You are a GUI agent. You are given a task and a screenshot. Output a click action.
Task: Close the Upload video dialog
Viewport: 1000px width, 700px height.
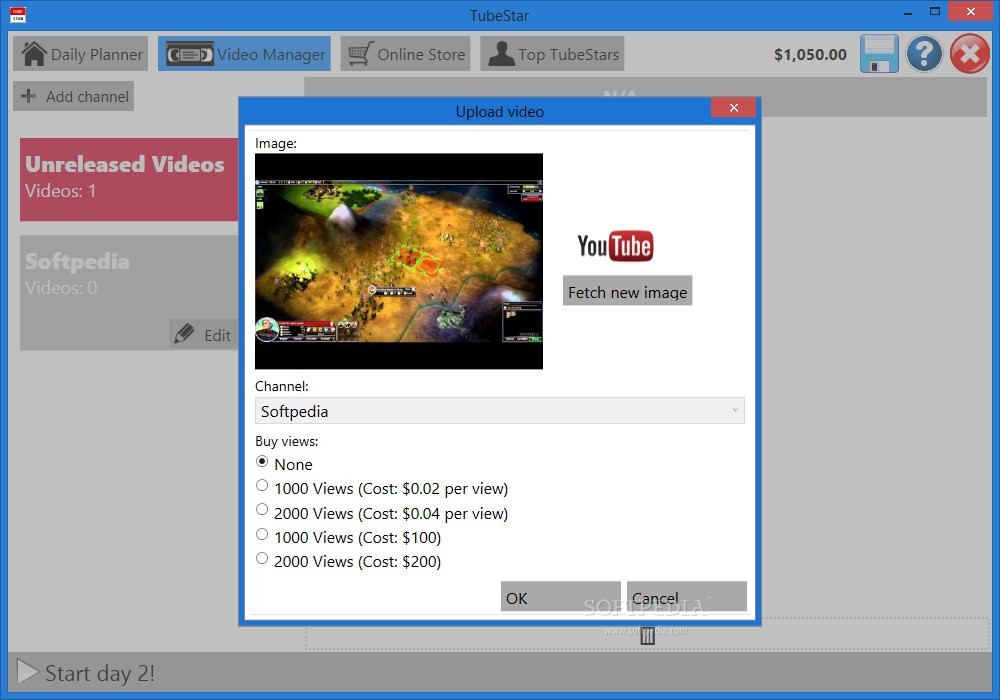click(x=733, y=108)
